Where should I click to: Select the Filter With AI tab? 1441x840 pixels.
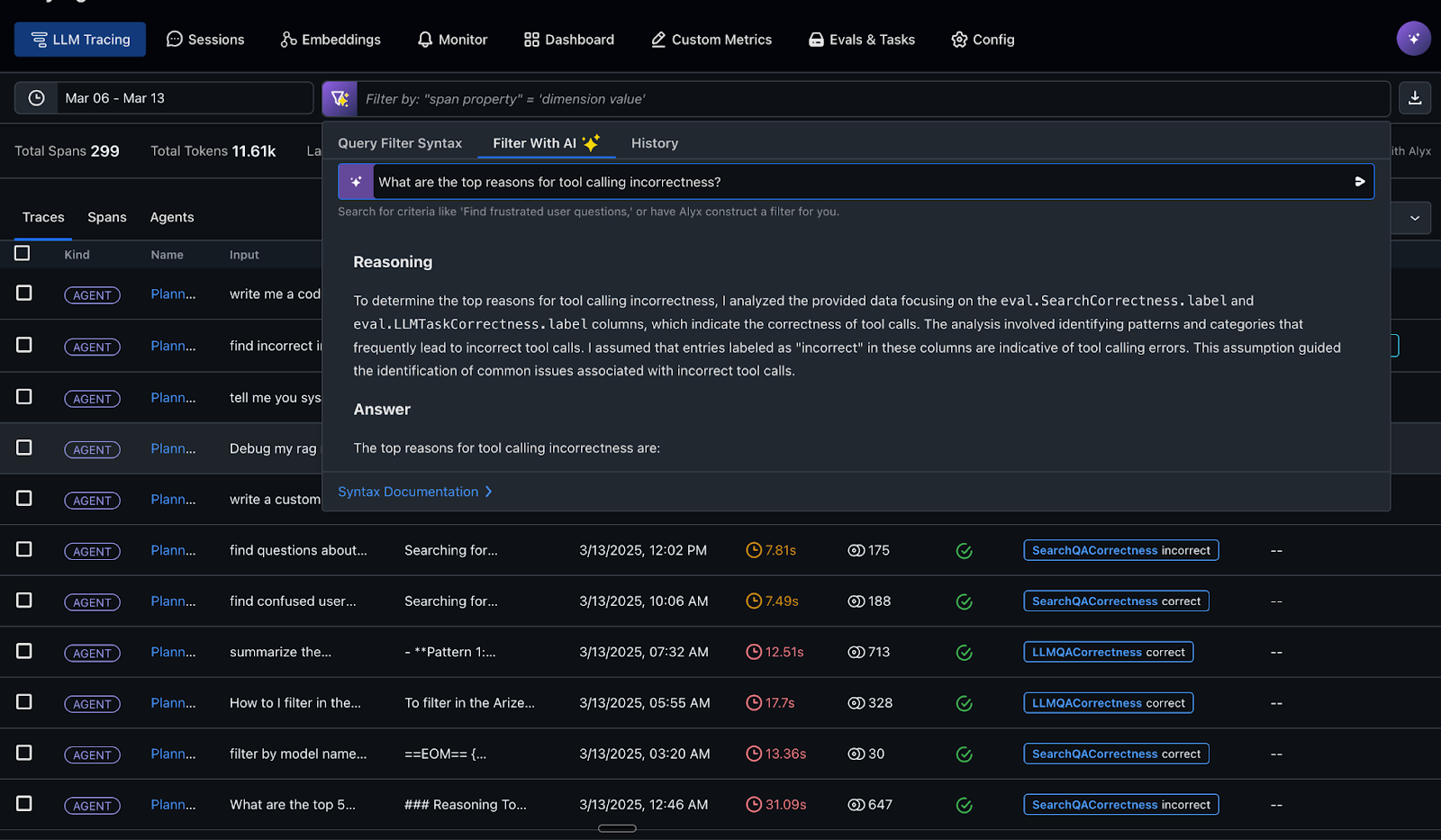[547, 143]
